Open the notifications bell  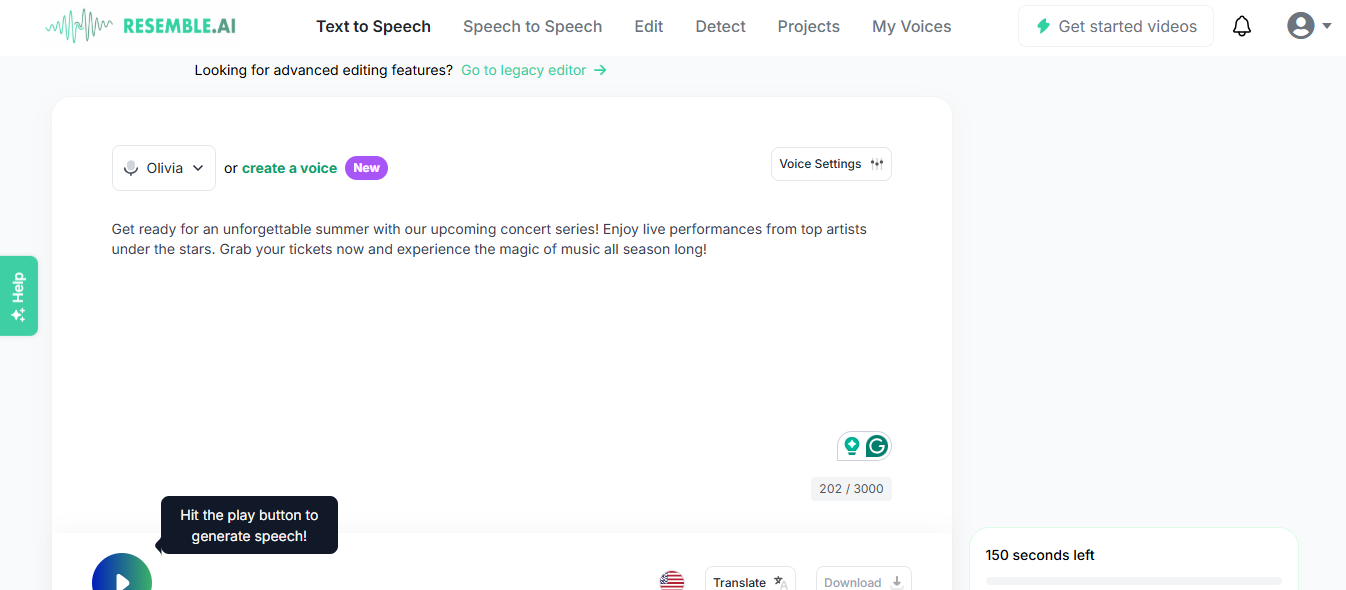coord(1242,26)
